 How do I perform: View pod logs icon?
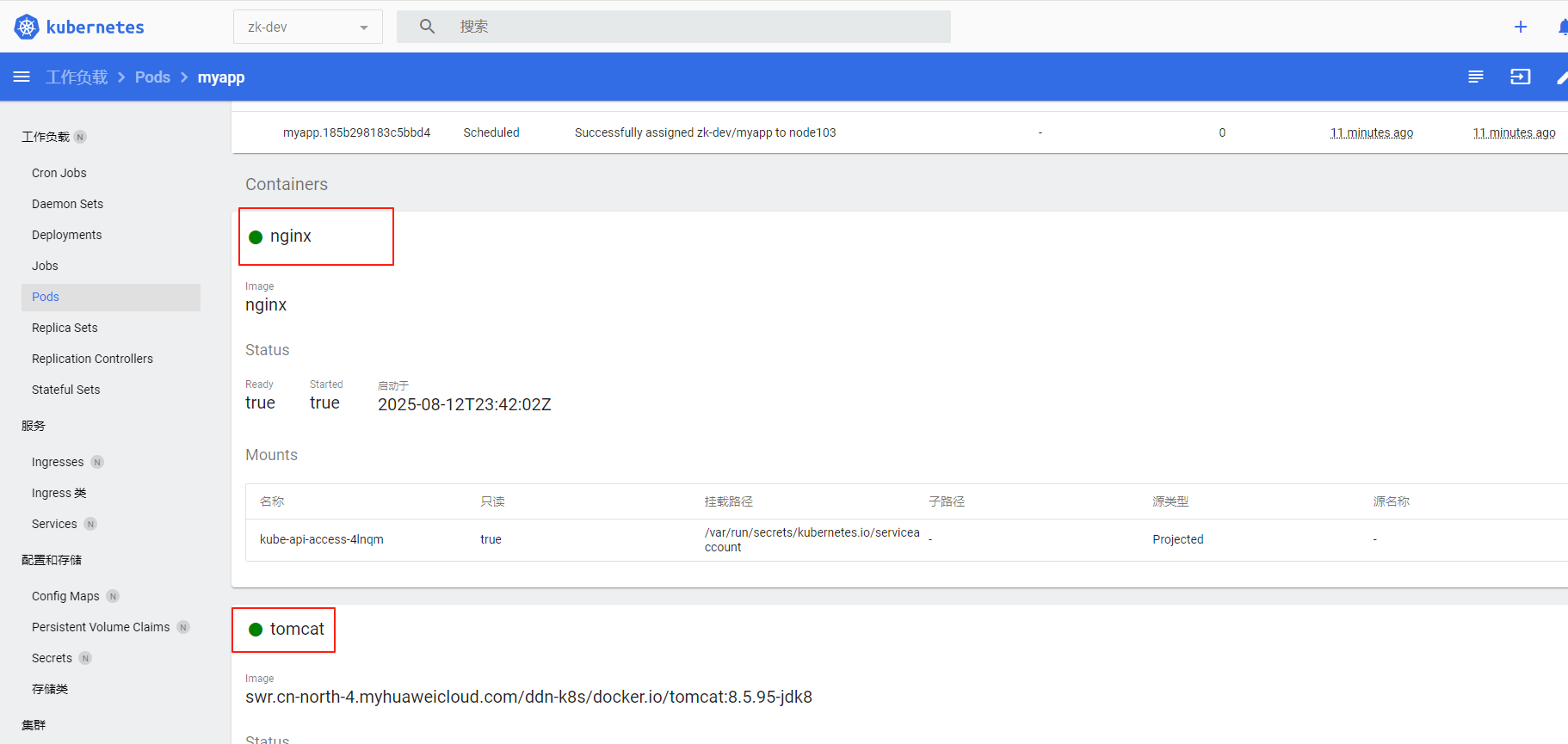point(1475,77)
